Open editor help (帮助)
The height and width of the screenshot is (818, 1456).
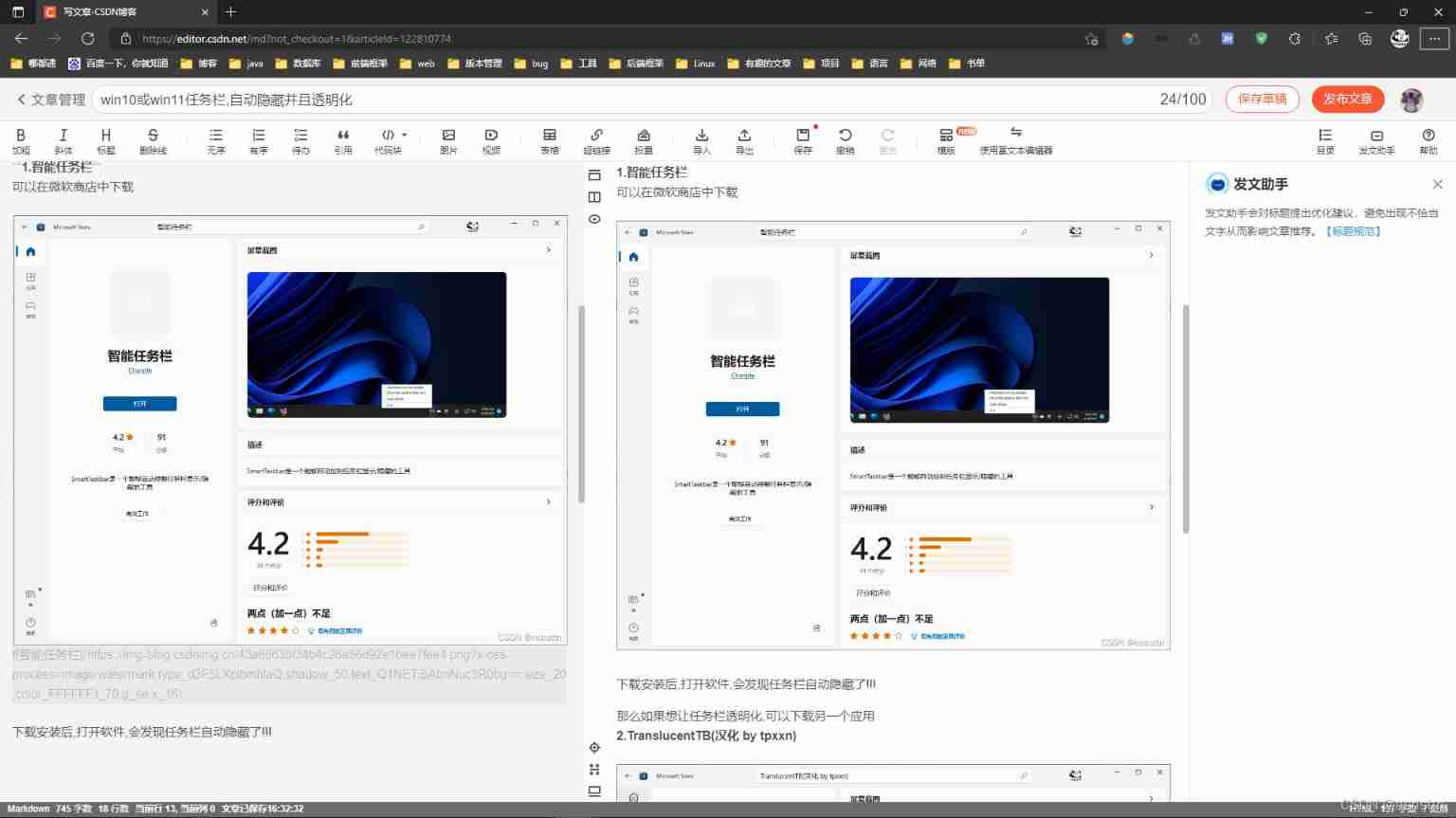[1429, 140]
